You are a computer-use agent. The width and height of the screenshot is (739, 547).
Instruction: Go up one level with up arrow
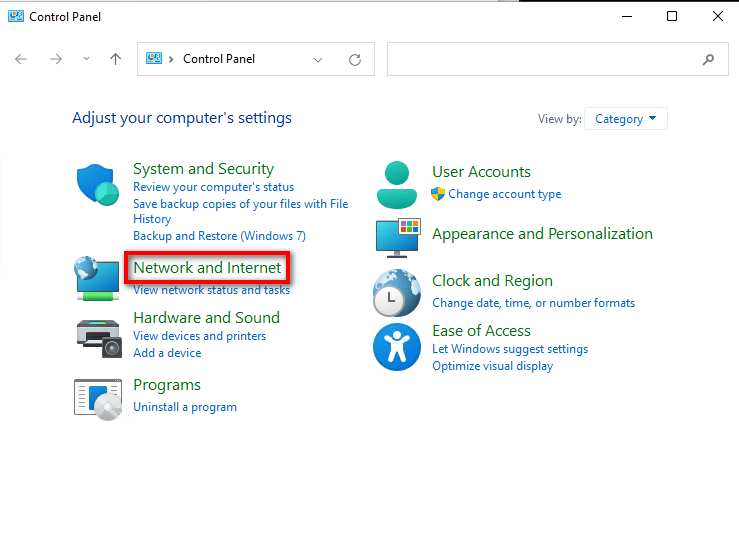pyautogui.click(x=115, y=60)
